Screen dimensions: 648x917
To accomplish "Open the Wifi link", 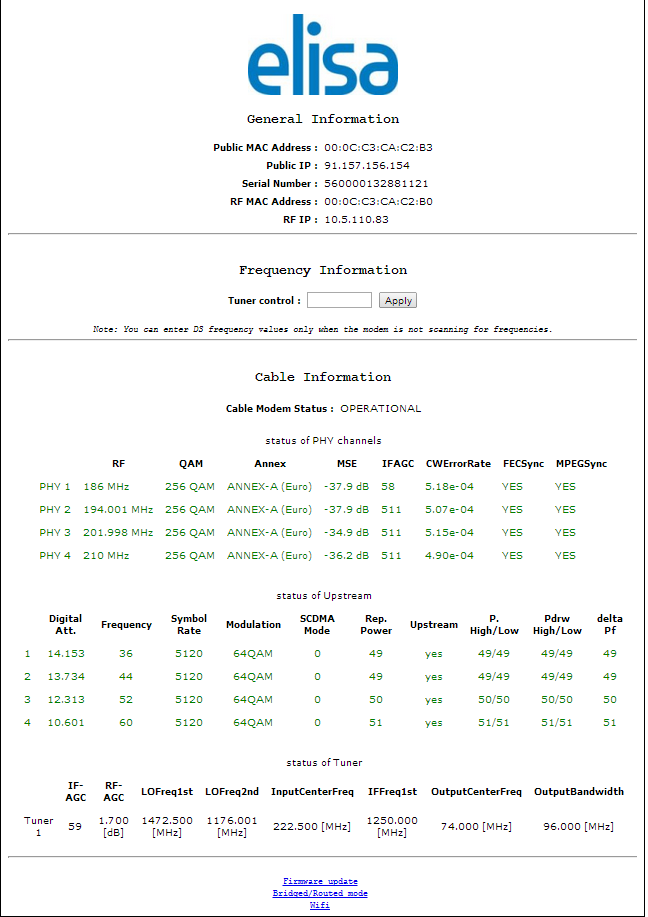I will 320,905.
